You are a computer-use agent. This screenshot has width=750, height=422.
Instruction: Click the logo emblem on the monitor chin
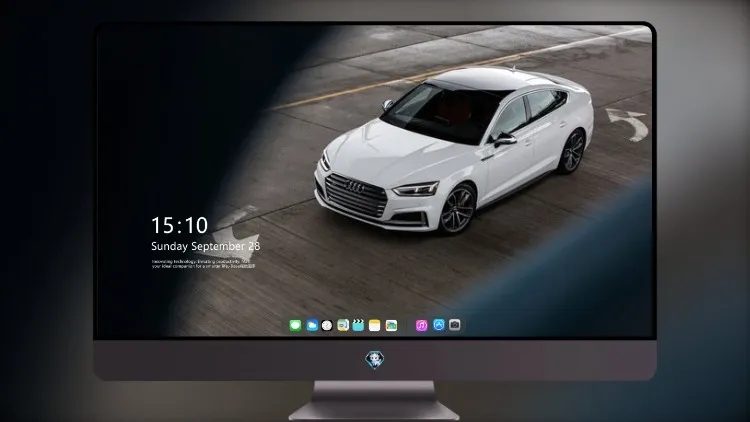tap(375, 360)
